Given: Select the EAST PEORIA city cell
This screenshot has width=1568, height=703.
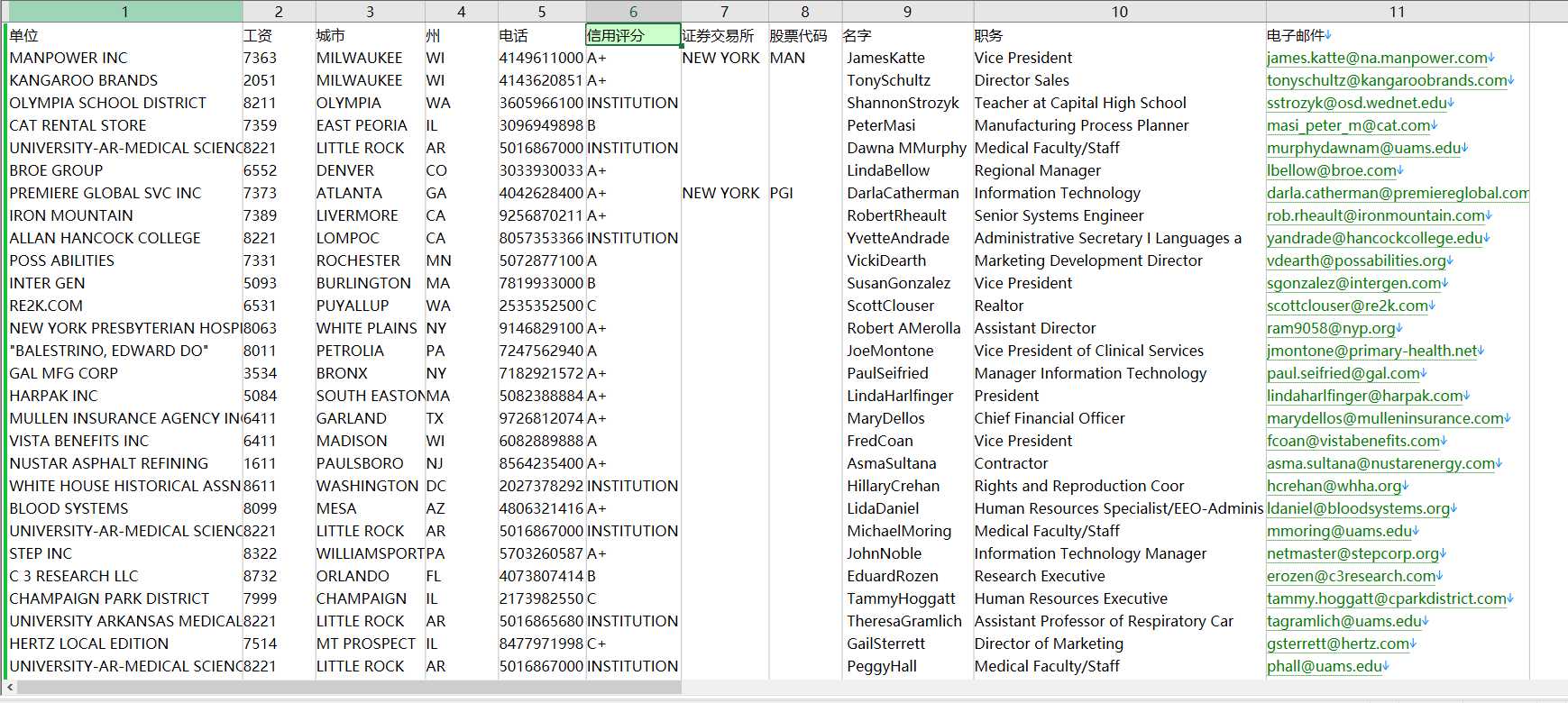Looking at the screenshot, I should 370,125.
